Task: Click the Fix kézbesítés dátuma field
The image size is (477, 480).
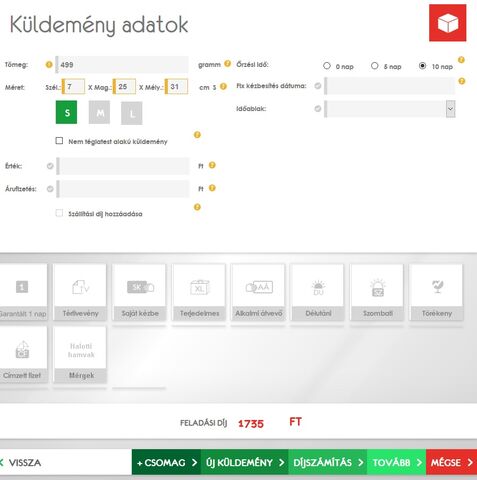Action: (x=390, y=86)
